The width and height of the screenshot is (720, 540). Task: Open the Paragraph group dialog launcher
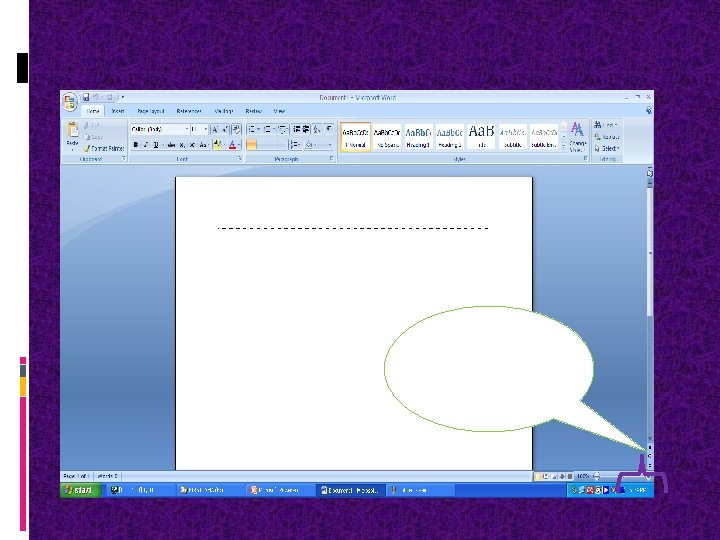click(332, 159)
